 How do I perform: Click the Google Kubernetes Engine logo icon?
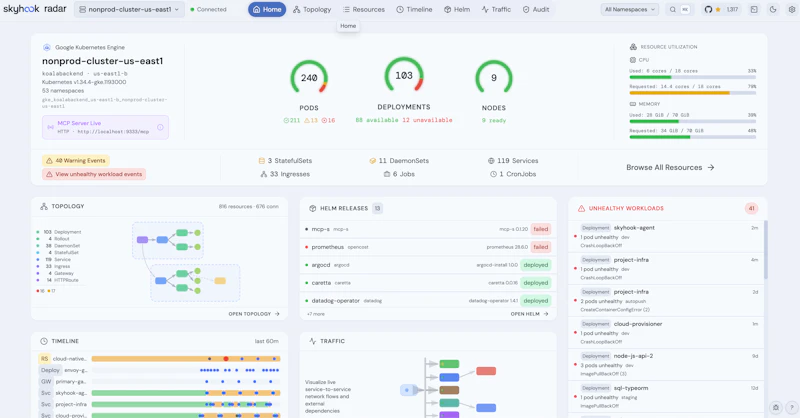(46, 47)
